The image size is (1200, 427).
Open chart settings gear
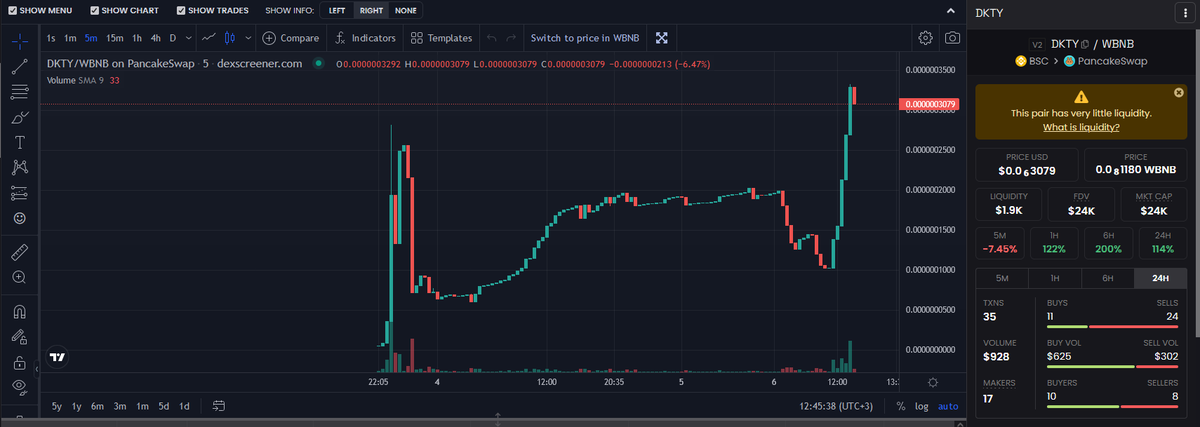point(926,38)
